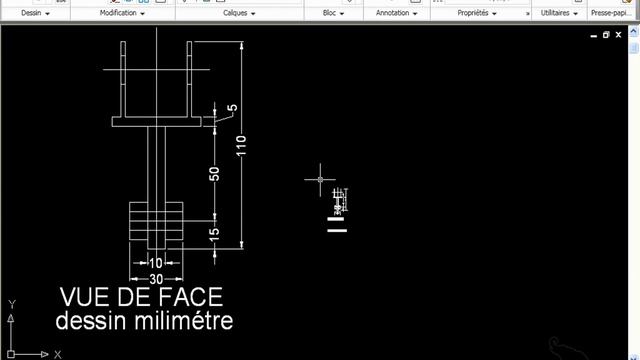Viewport: 640px width, 360px height.
Task: Click the vertical scrollbar thumb
Action: [633, 48]
